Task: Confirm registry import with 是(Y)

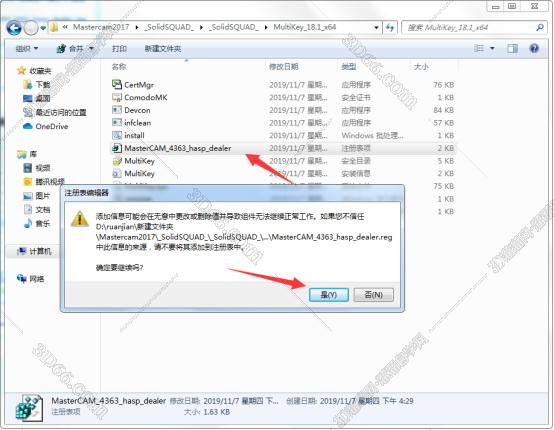Action: pos(329,295)
